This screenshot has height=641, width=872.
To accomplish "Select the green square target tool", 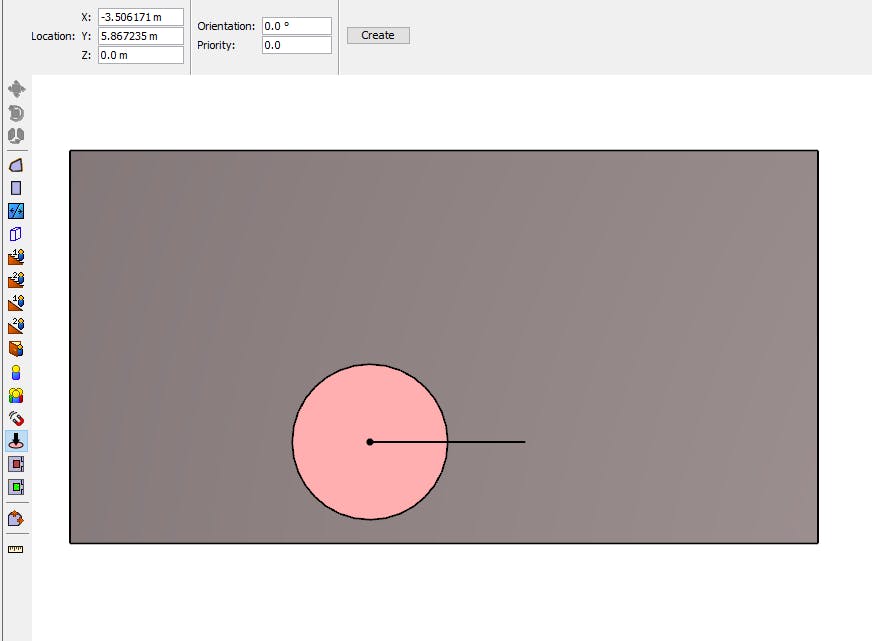I will pyautogui.click(x=16, y=487).
